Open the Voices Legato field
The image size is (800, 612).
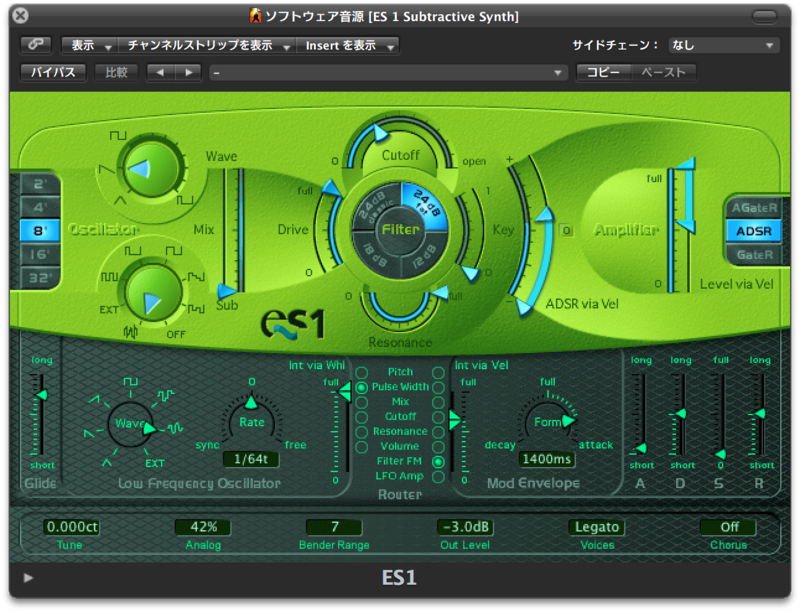(x=596, y=527)
